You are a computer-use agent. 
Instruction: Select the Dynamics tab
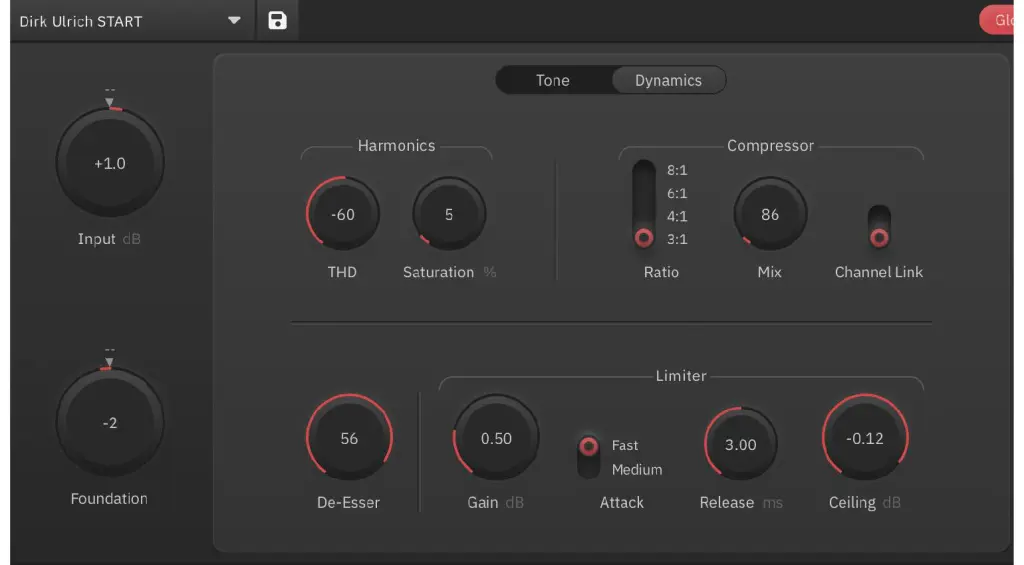click(668, 80)
